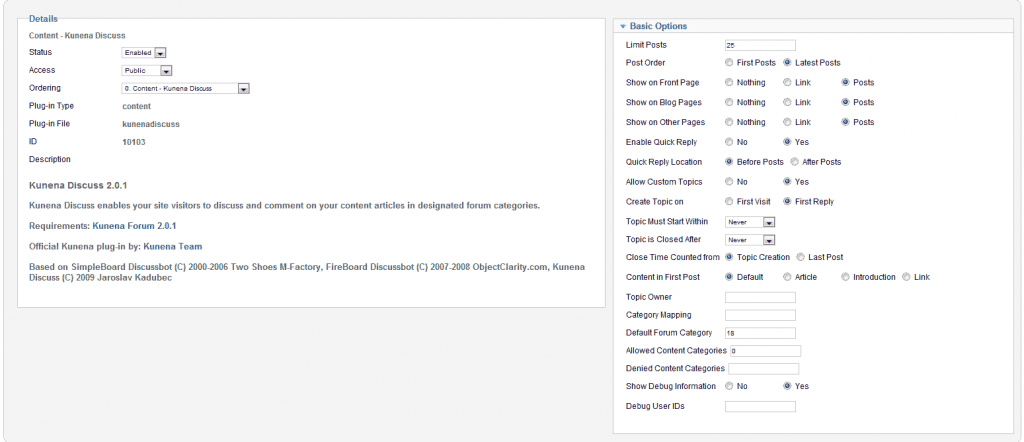The image size is (1024, 442).
Task: Choose Link for Show on Blog Pages
Action: (x=788, y=102)
